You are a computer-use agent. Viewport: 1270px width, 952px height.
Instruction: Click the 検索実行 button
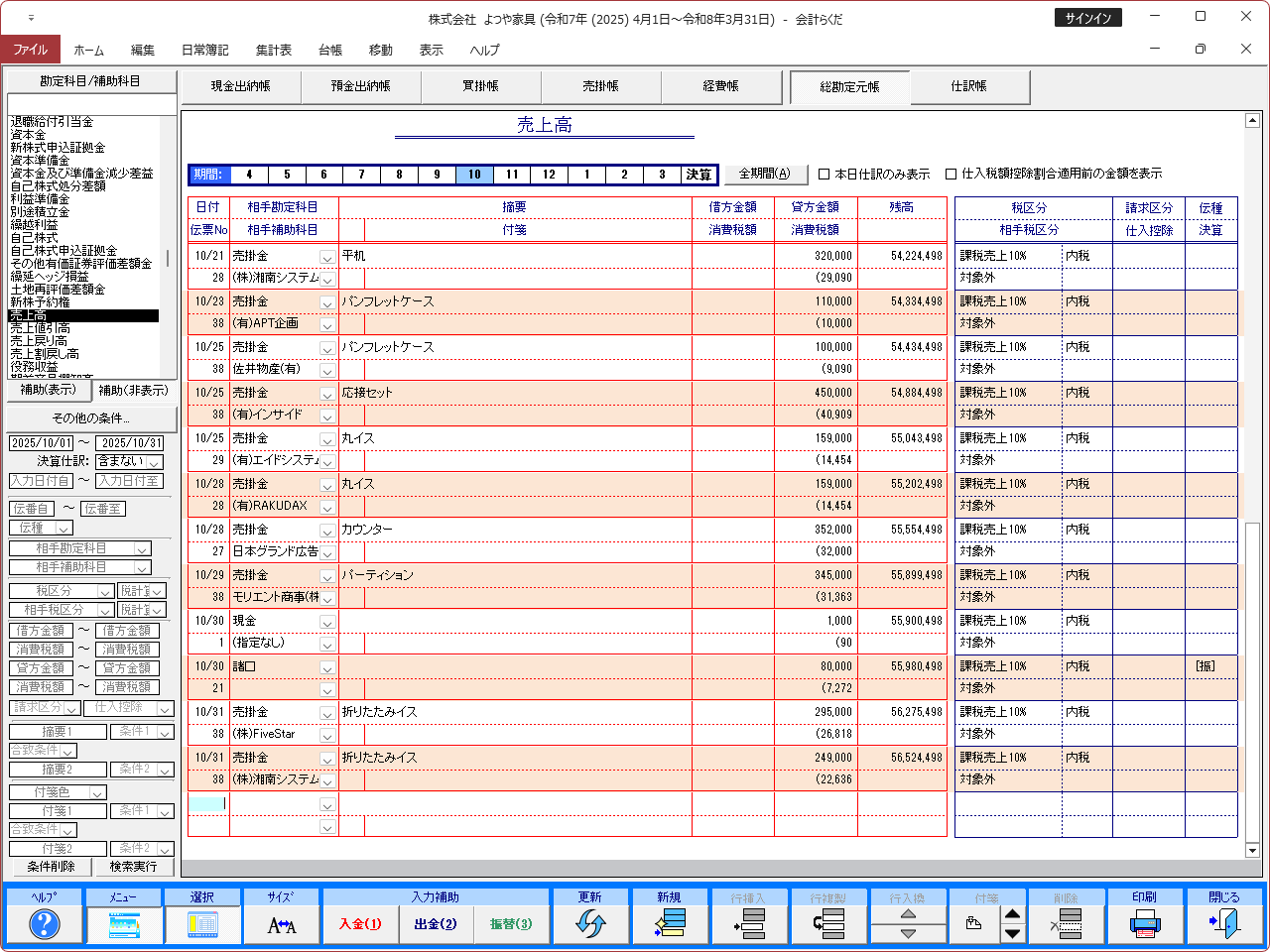click(x=133, y=867)
